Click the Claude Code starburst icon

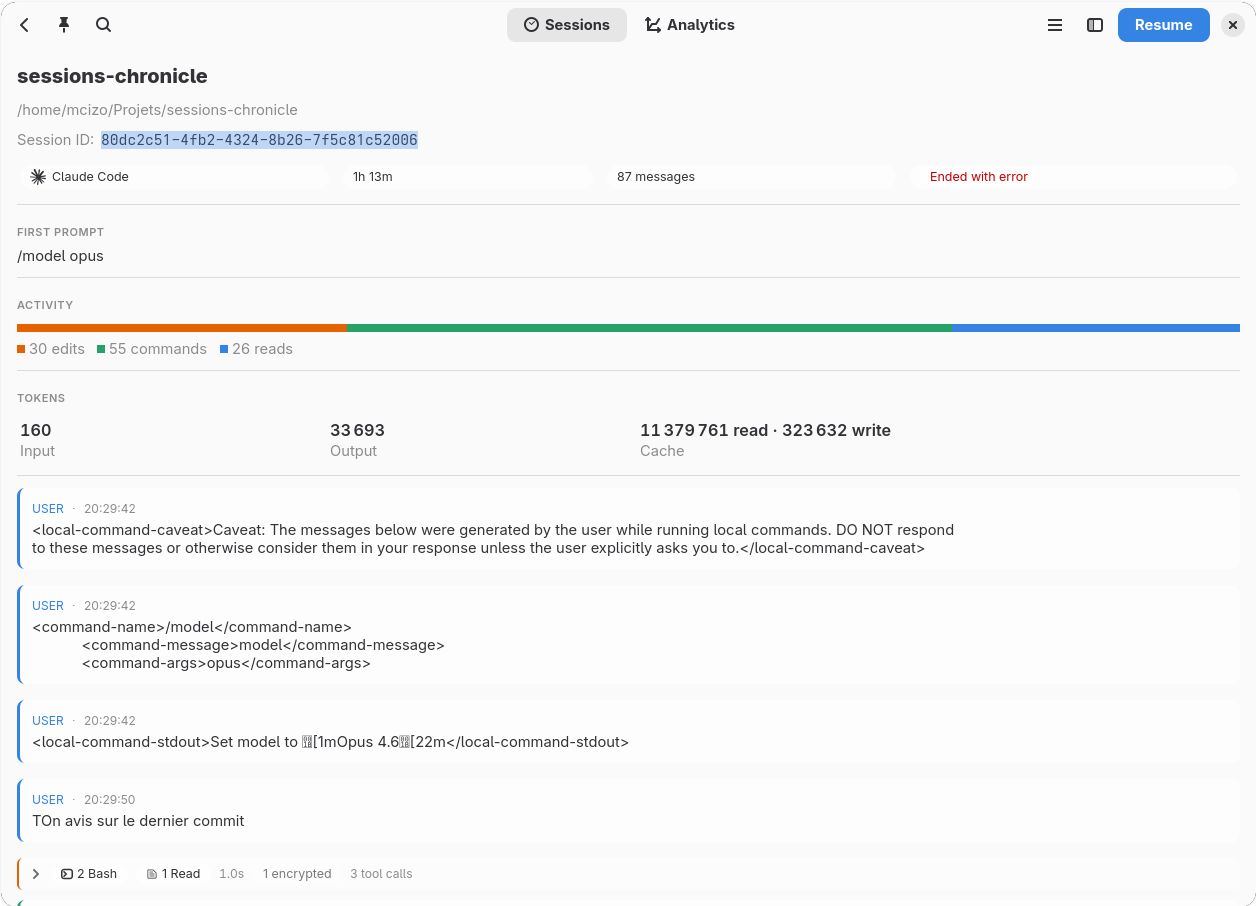click(38, 177)
